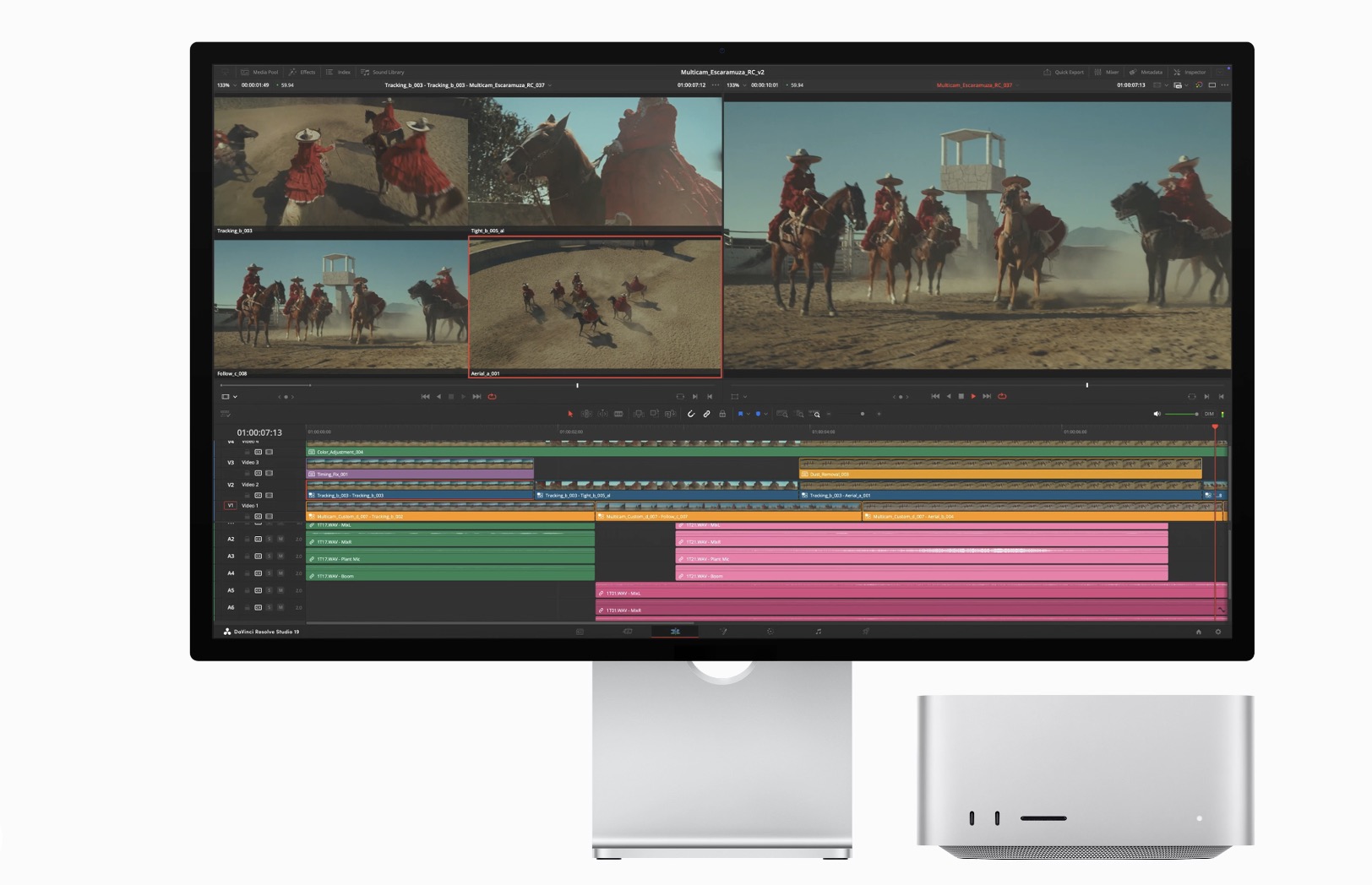Toggle the timeline Snapping magnet icon

[x=691, y=414]
